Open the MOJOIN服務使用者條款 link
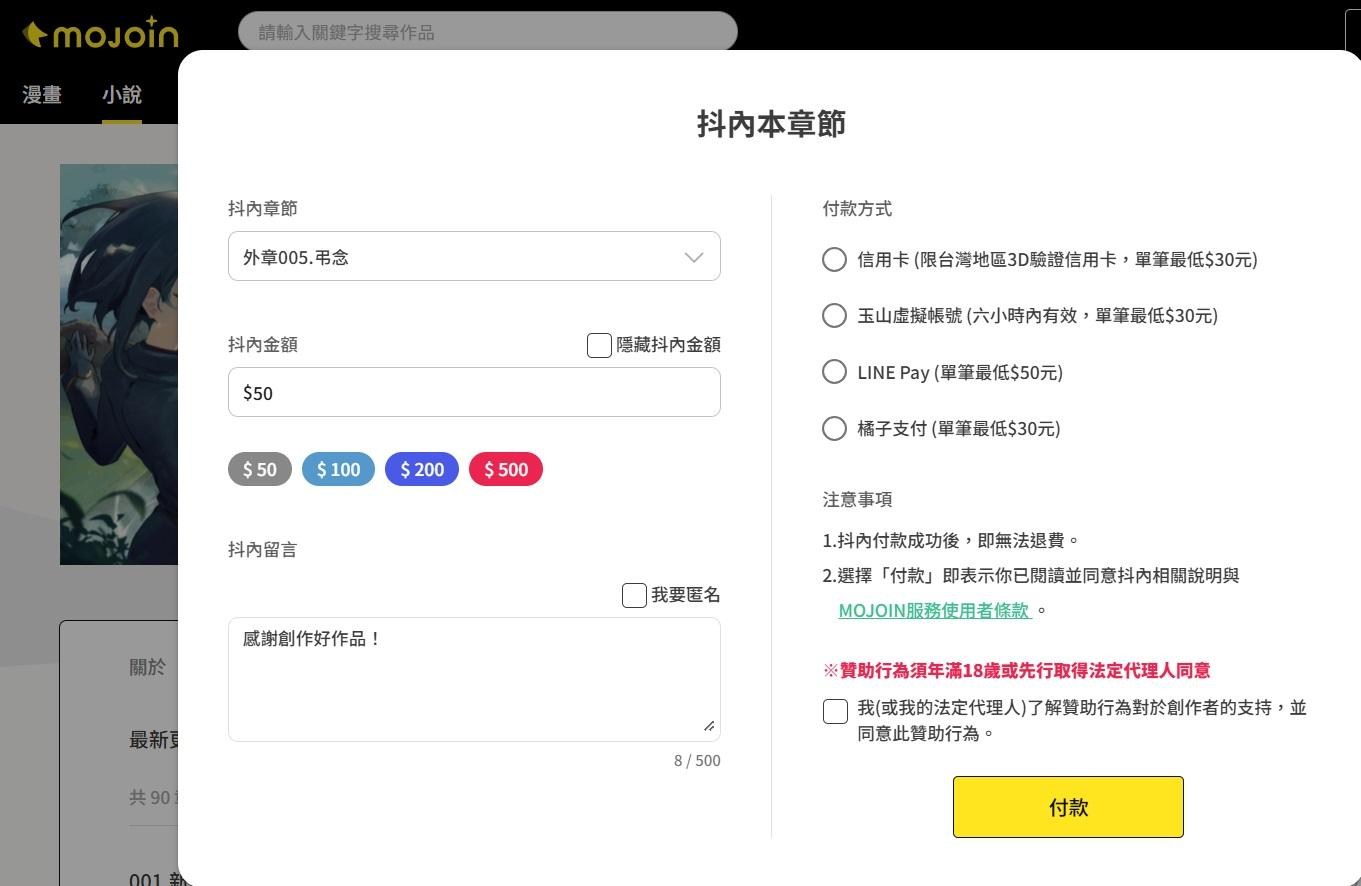Viewport: 1361px width, 886px height. pos(934,610)
